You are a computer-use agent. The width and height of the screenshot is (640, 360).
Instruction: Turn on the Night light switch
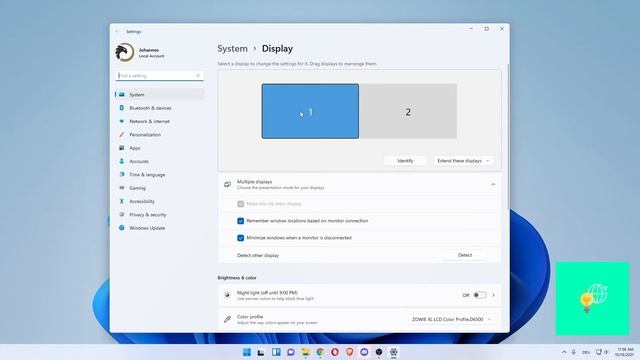pyautogui.click(x=480, y=295)
